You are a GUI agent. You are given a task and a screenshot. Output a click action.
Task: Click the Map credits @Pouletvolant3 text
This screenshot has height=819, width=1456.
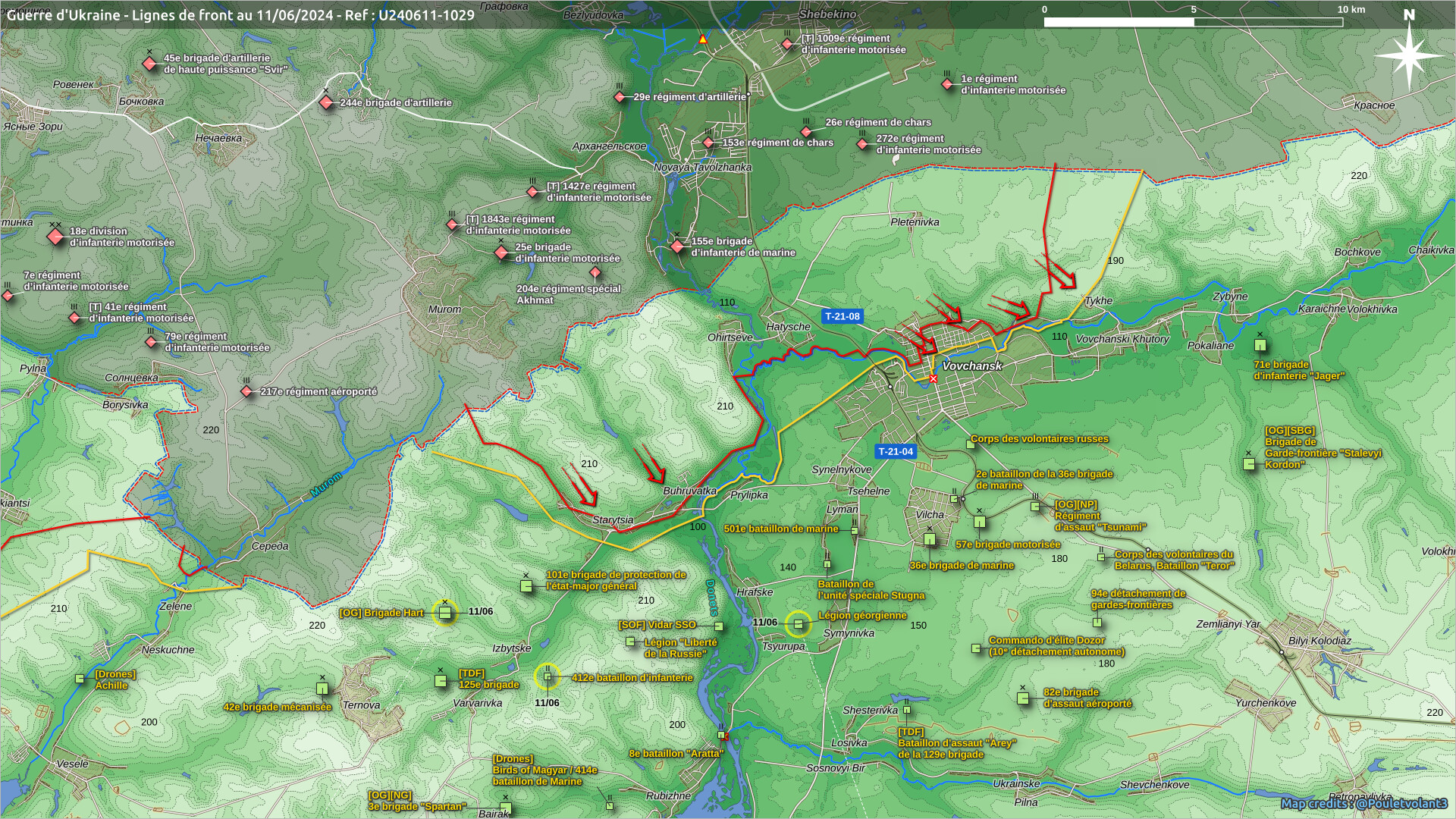(1363, 804)
